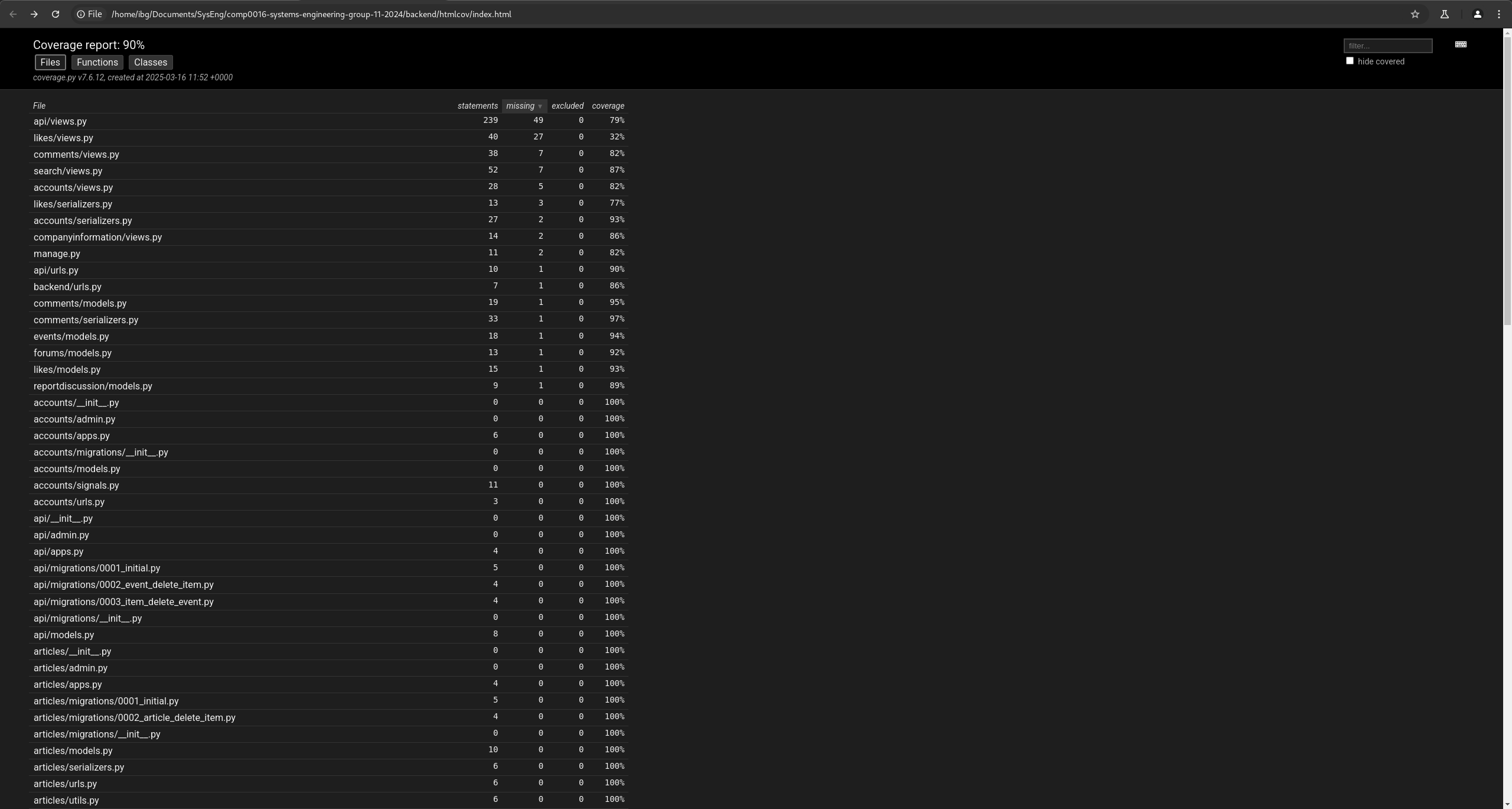
Task: Open the browser profile avatar icon
Action: 1477,14
